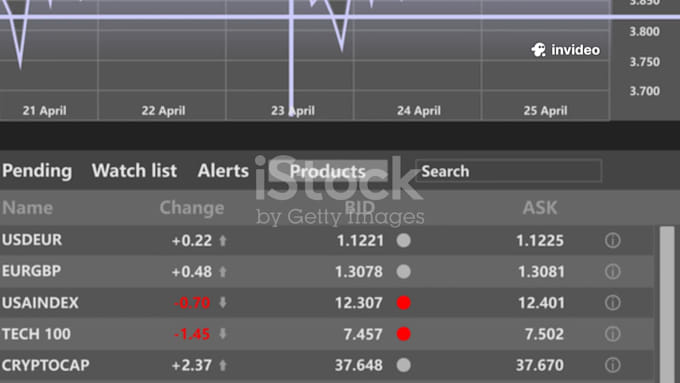Click the 3.800 price axis label
The image size is (680, 383).
(644, 32)
